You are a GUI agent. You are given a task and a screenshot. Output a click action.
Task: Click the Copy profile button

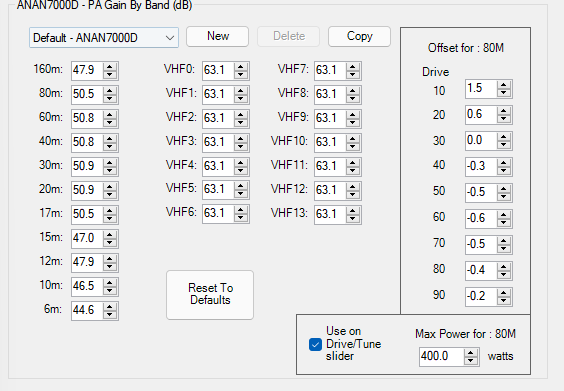tap(359, 36)
